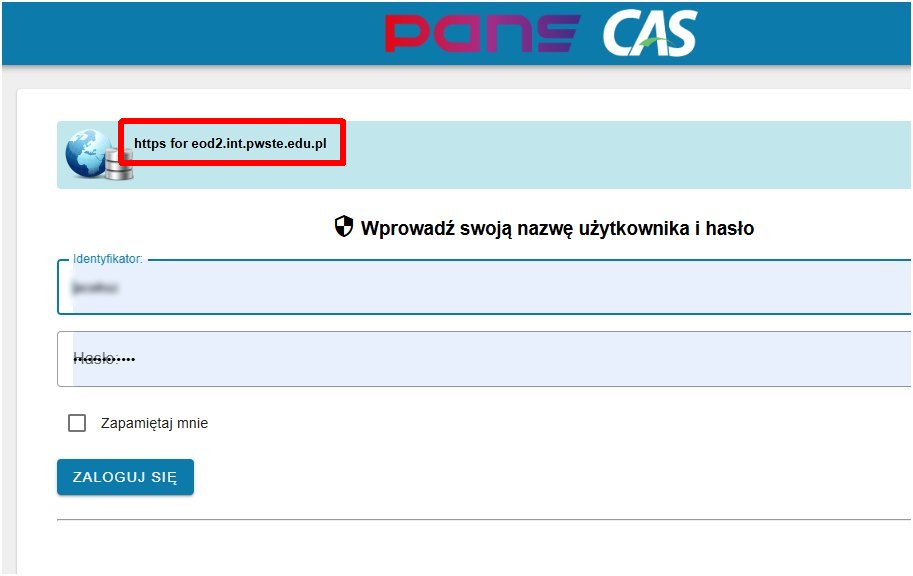Focus the Identyfikator username field
Image resolution: width=913 pixels, height=576 pixels.
484,287
